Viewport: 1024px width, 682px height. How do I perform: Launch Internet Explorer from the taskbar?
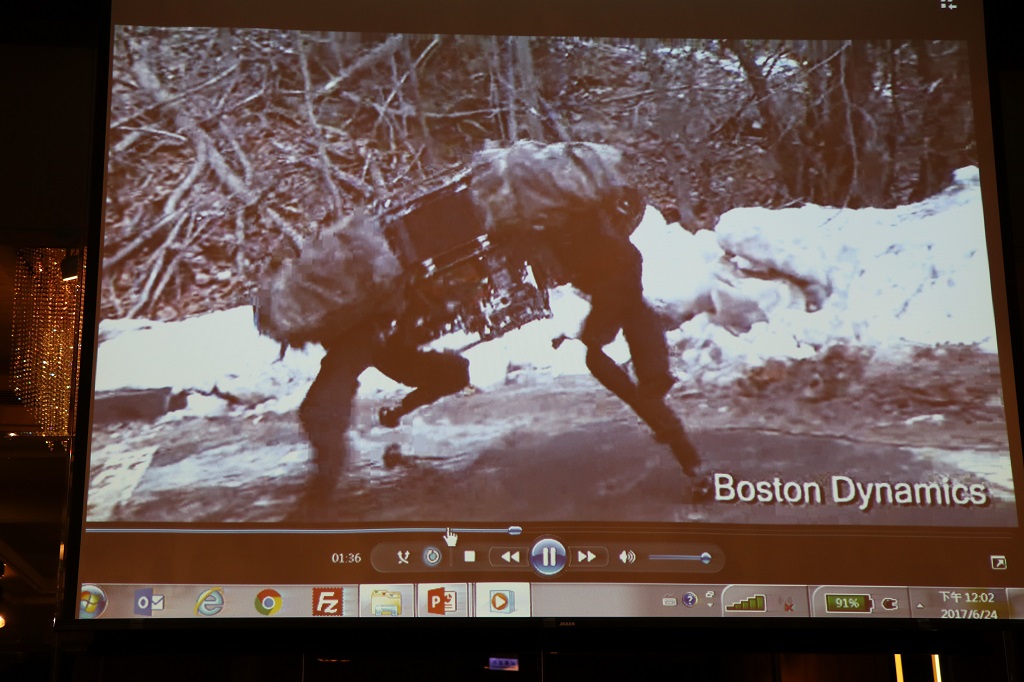click(x=209, y=602)
